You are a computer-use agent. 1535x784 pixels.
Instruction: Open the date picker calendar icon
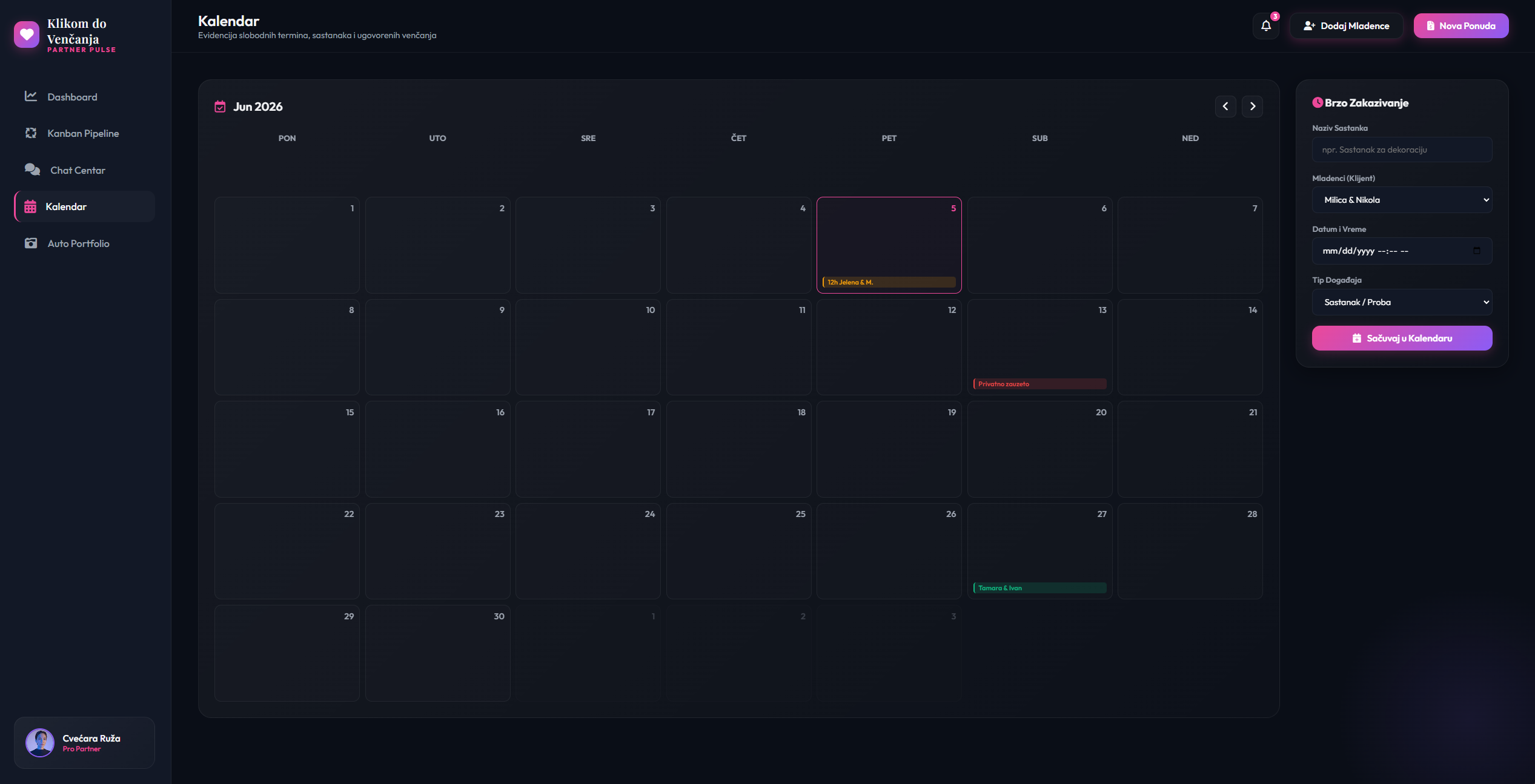(1477, 251)
